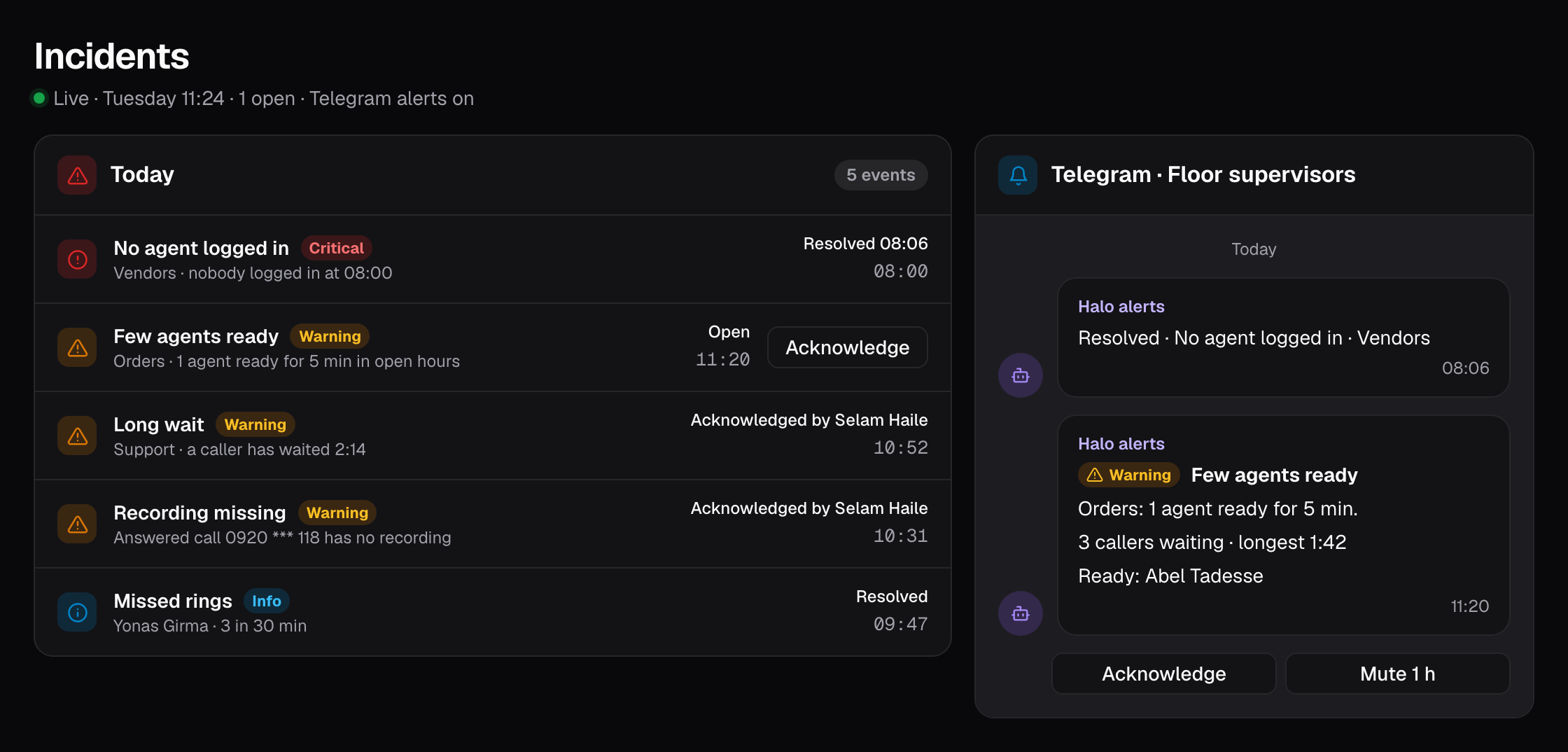The height and width of the screenshot is (752, 1568).
Task: Acknowledge the Few agents ready incident in list
Action: tap(847, 347)
